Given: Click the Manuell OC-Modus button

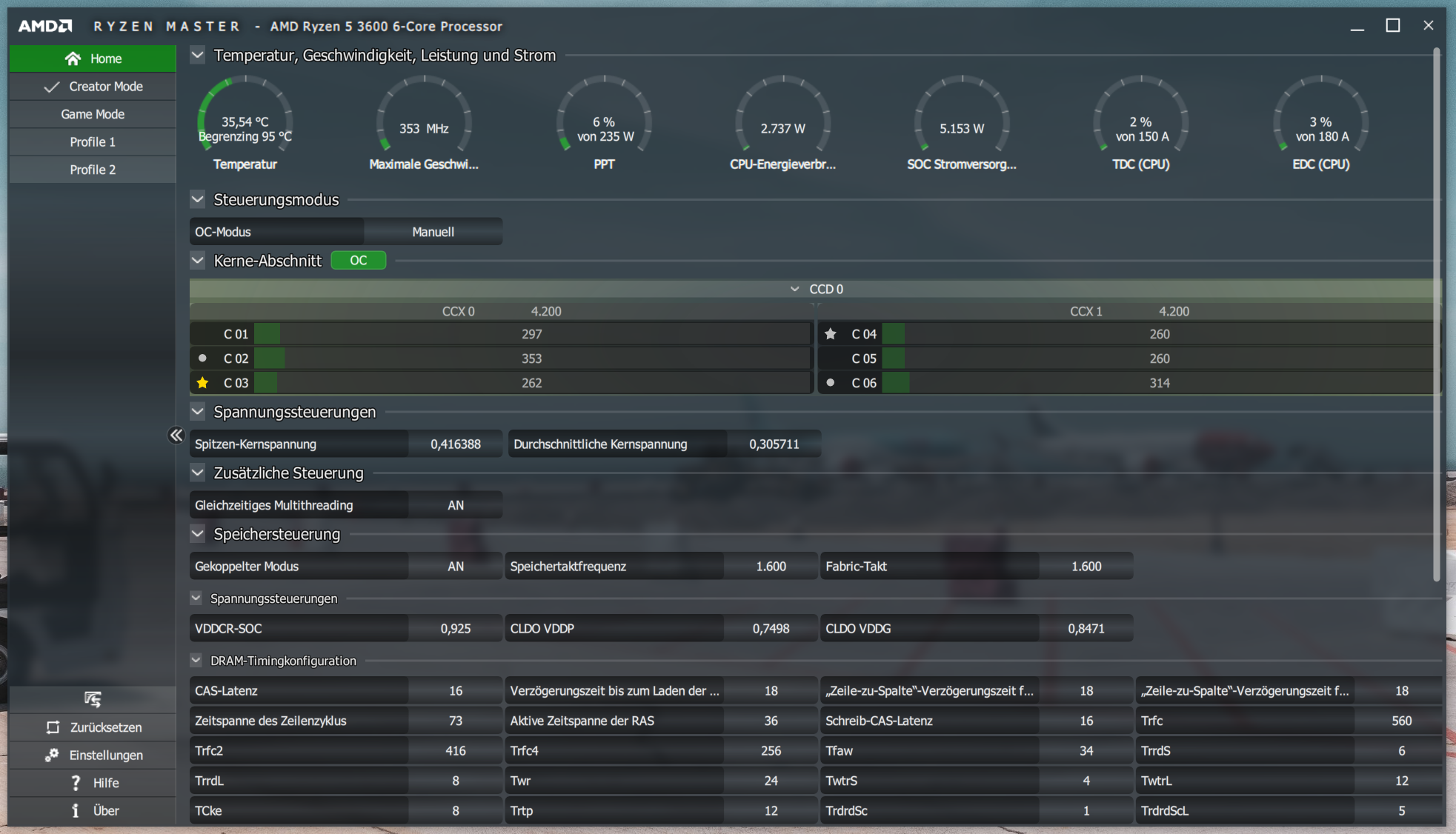Looking at the screenshot, I should [433, 232].
